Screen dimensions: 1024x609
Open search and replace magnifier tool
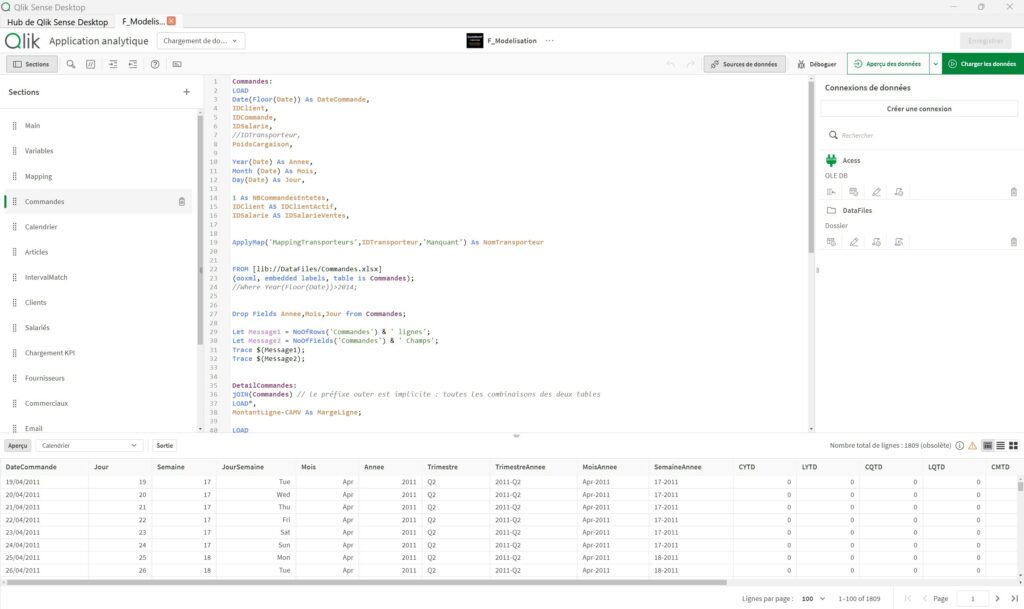[71, 64]
